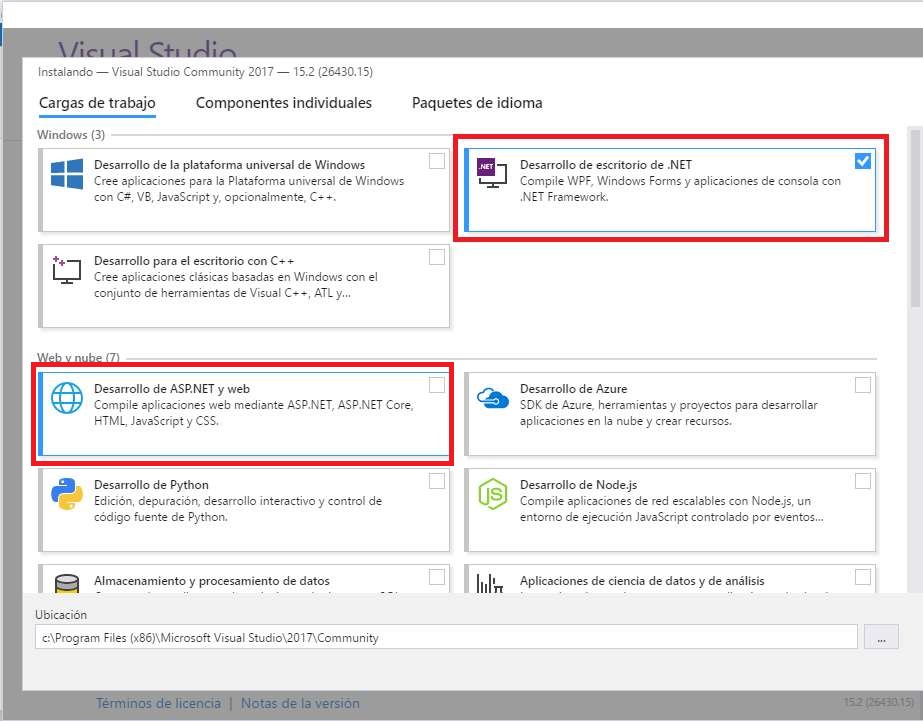The width and height of the screenshot is (923, 721).
Task: Uncheck Desarrollo de escritorio de .NET workload
Action: coord(863,160)
